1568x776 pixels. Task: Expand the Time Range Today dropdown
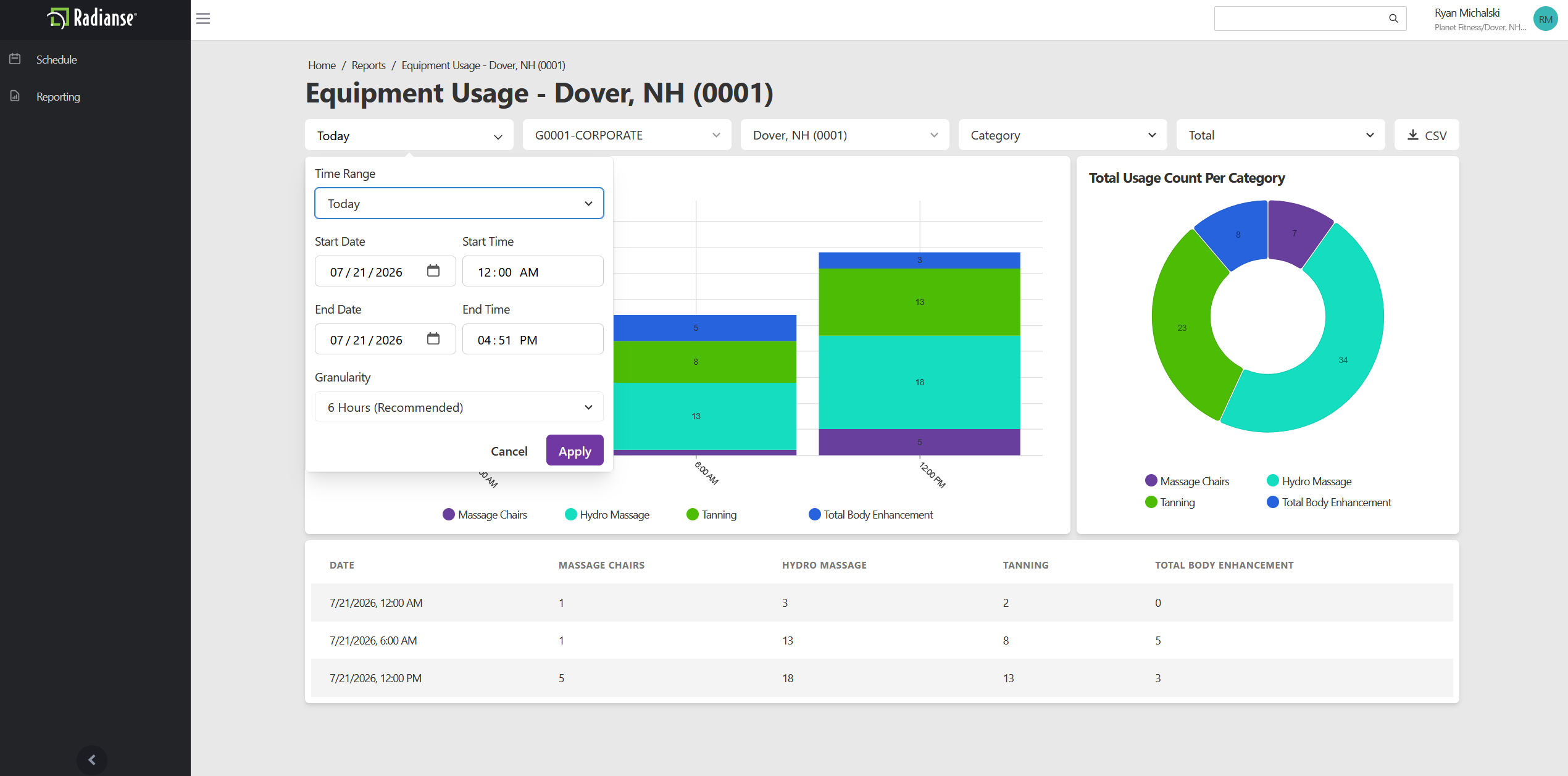pos(459,203)
